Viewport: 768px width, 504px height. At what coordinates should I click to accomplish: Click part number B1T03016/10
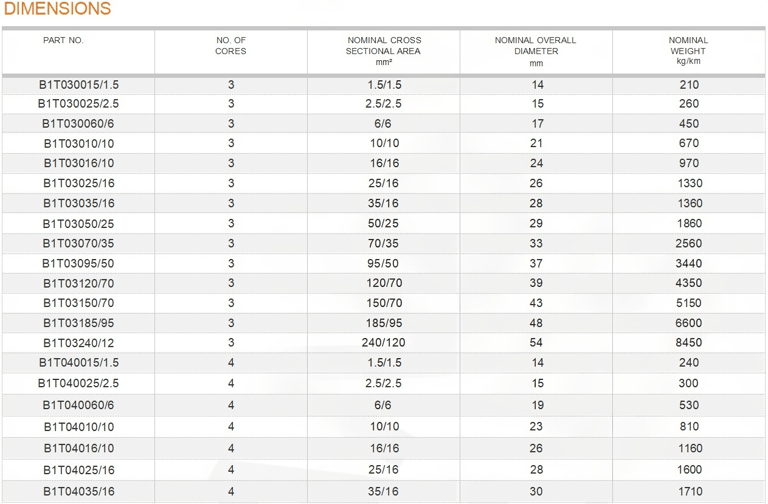pos(79,163)
